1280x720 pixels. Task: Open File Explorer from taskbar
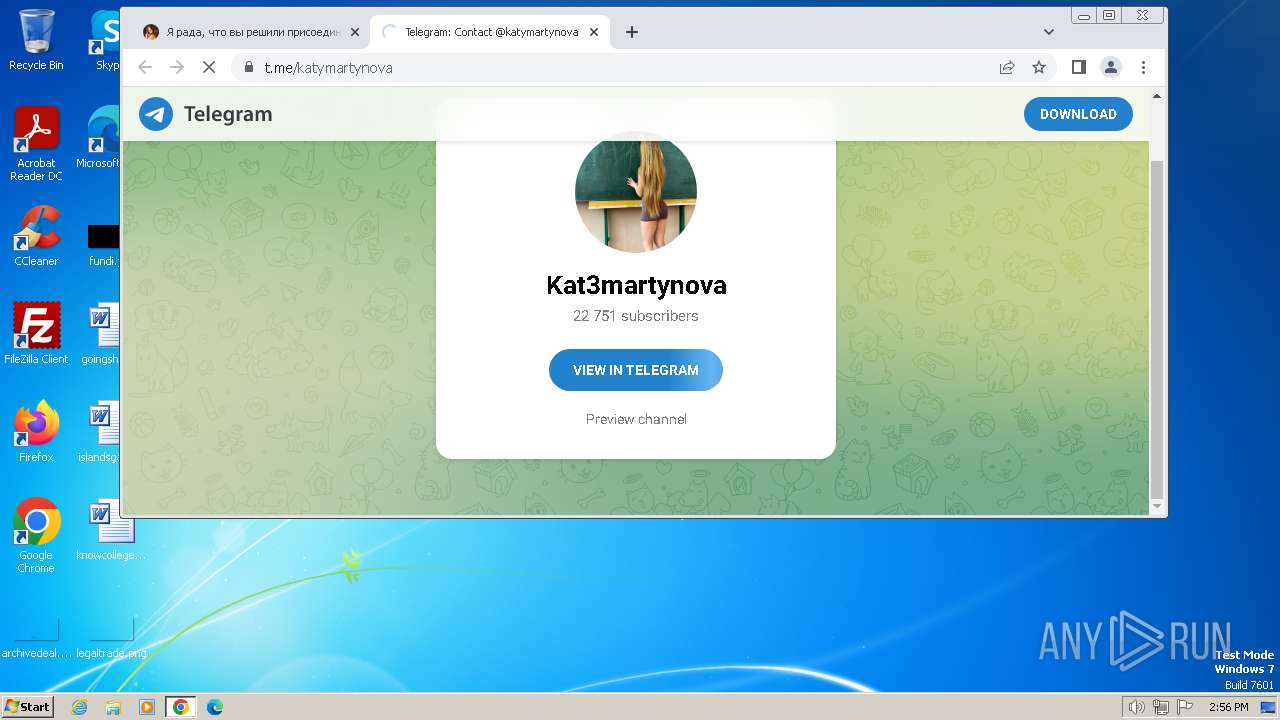113,707
